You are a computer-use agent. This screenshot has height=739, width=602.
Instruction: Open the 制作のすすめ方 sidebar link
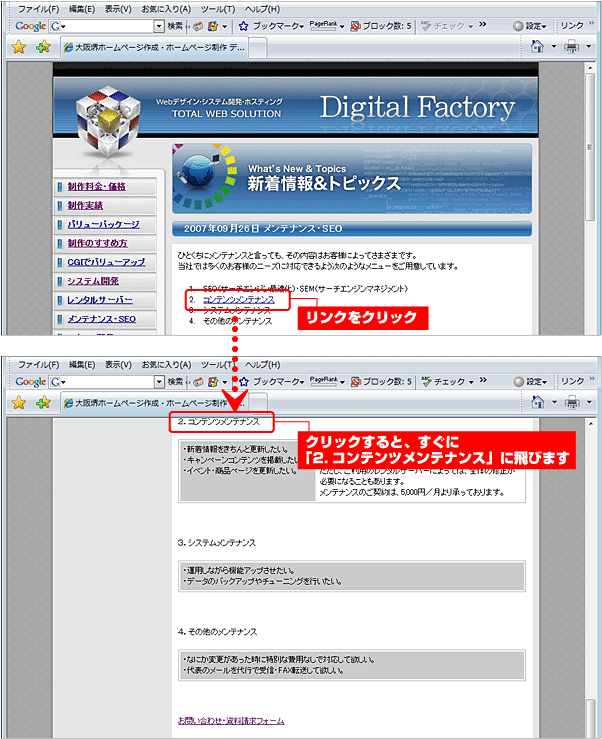point(97,243)
